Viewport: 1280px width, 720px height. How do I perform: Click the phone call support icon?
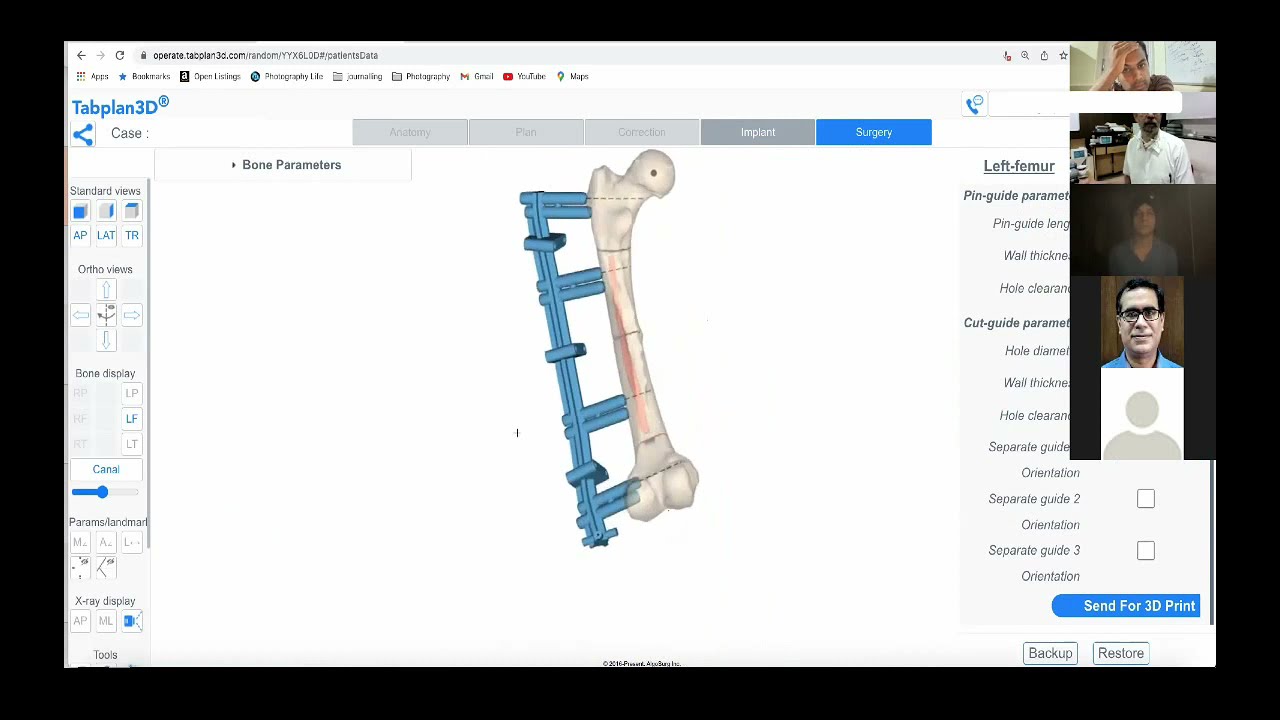coord(974,104)
